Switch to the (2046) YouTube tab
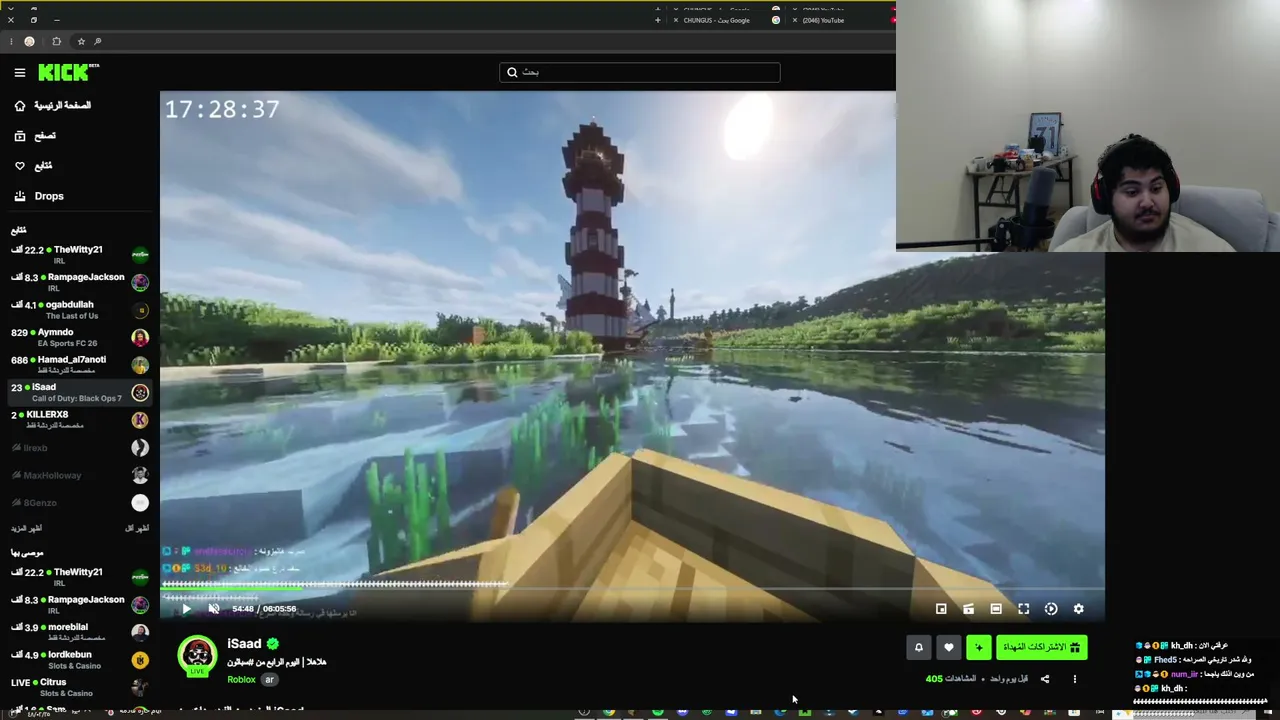 coord(824,20)
